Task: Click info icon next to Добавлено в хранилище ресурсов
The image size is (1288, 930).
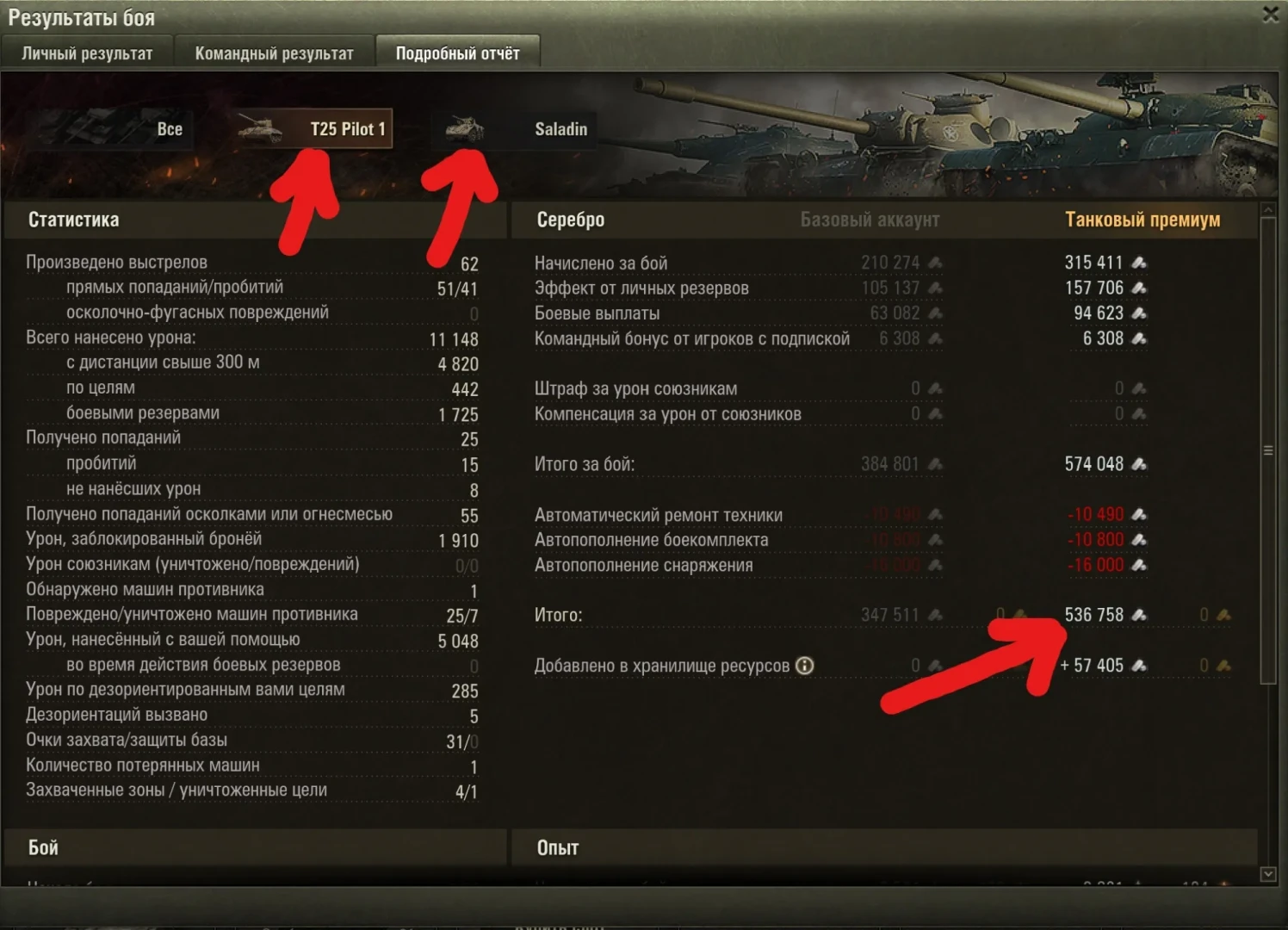Action: click(x=804, y=666)
